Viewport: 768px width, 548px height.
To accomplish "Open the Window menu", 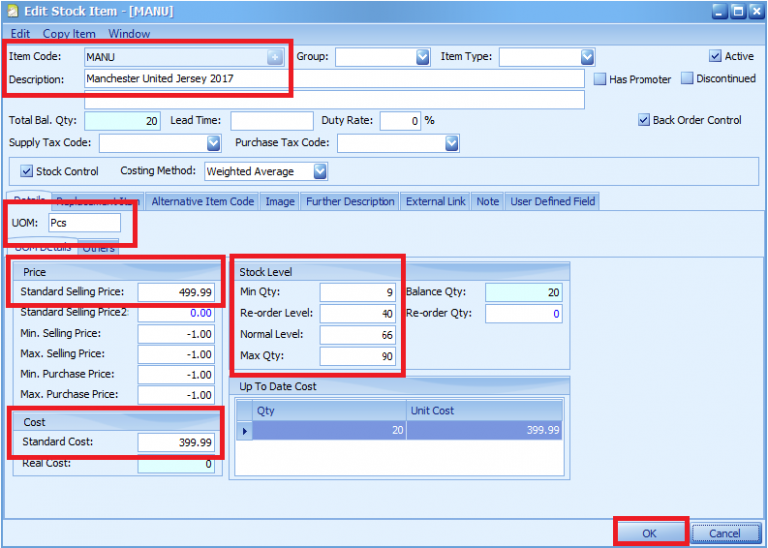I will point(129,34).
